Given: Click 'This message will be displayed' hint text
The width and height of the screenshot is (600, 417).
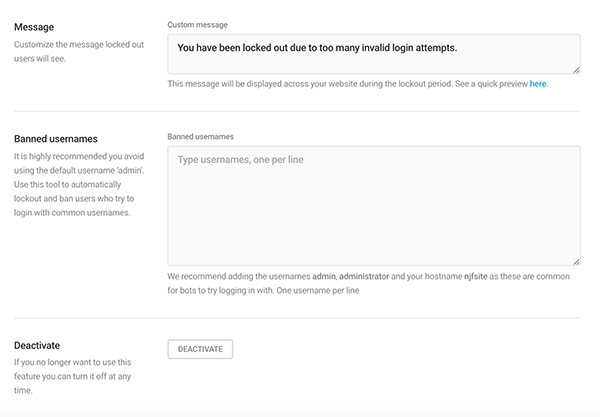Looking at the screenshot, I should (358, 84).
